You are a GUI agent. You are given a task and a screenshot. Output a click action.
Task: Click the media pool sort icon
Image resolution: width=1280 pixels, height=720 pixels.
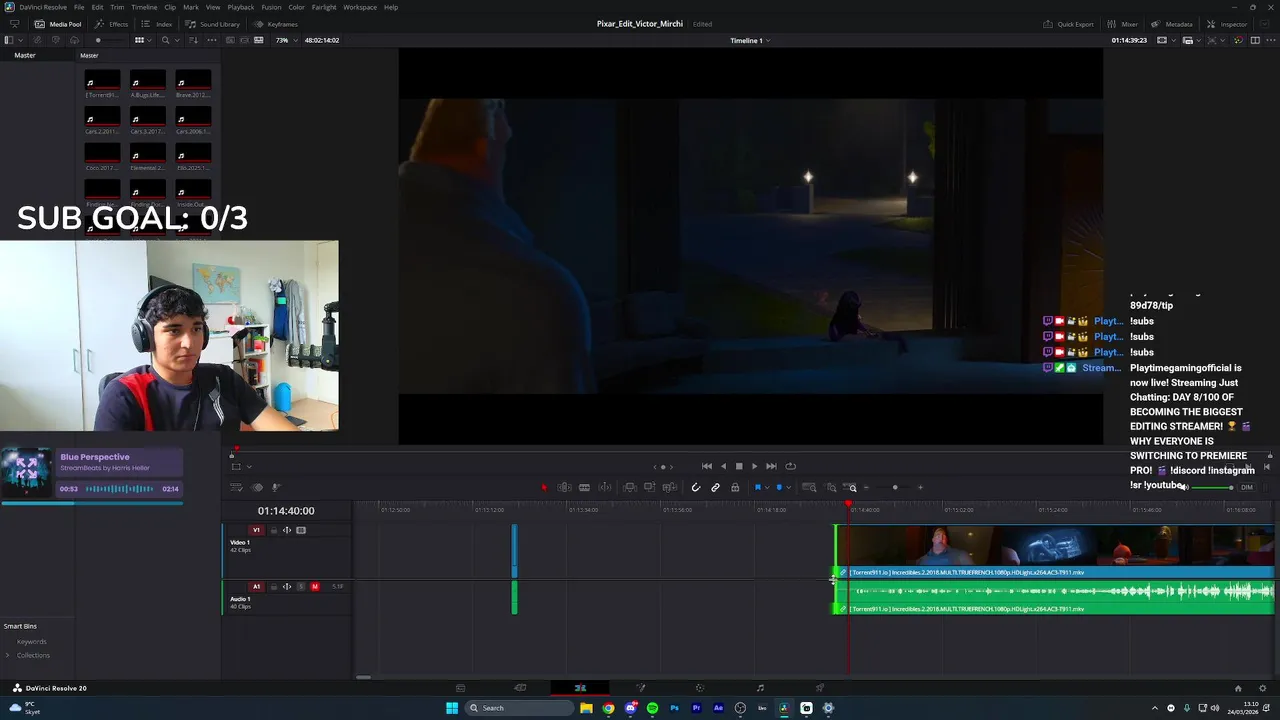click(x=195, y=40)
